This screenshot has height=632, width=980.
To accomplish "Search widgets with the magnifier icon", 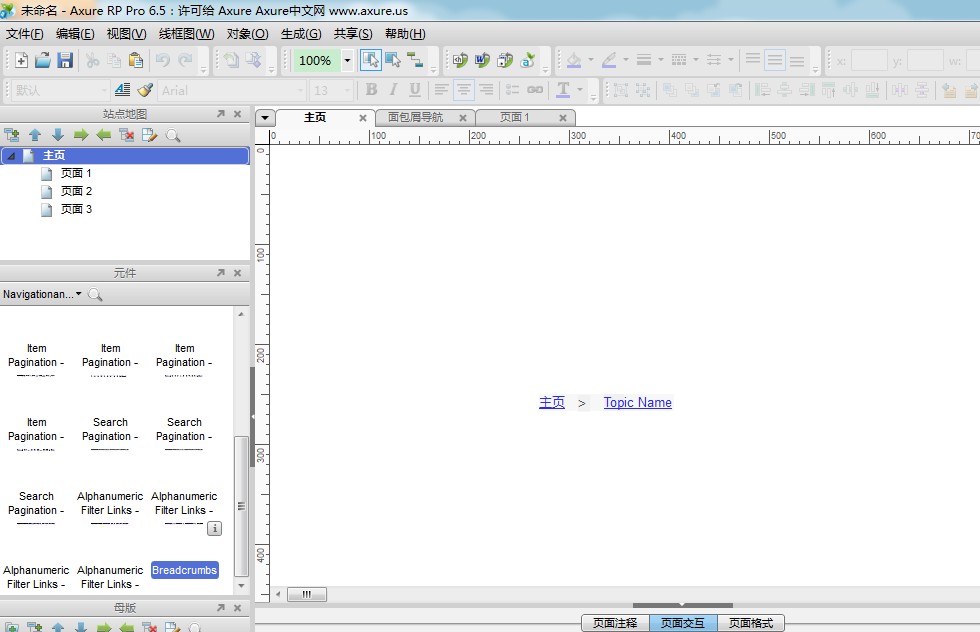I will tap(95, 295).
